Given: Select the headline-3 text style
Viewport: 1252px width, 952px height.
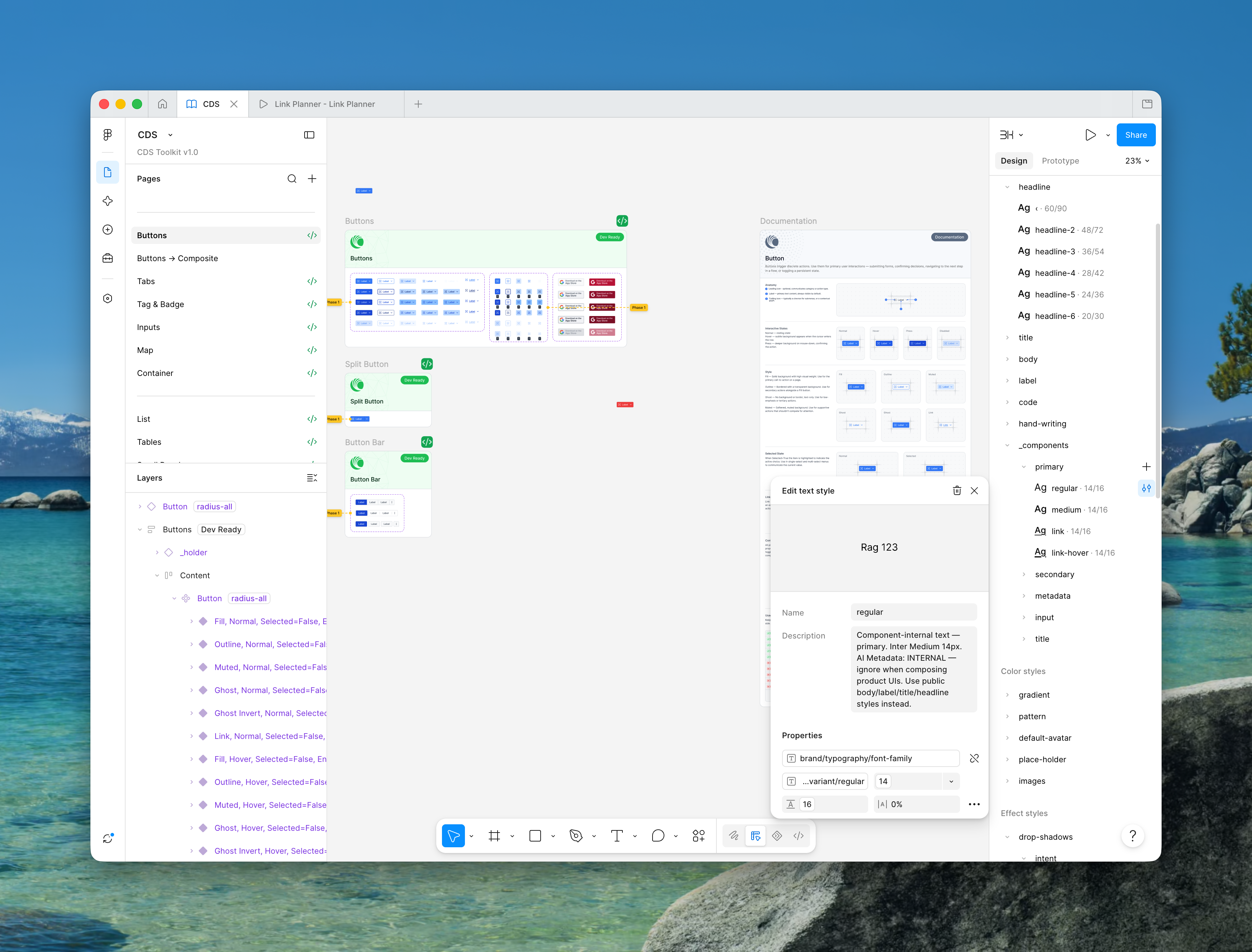Looking at the screenshot, I should pos(1060,251).
